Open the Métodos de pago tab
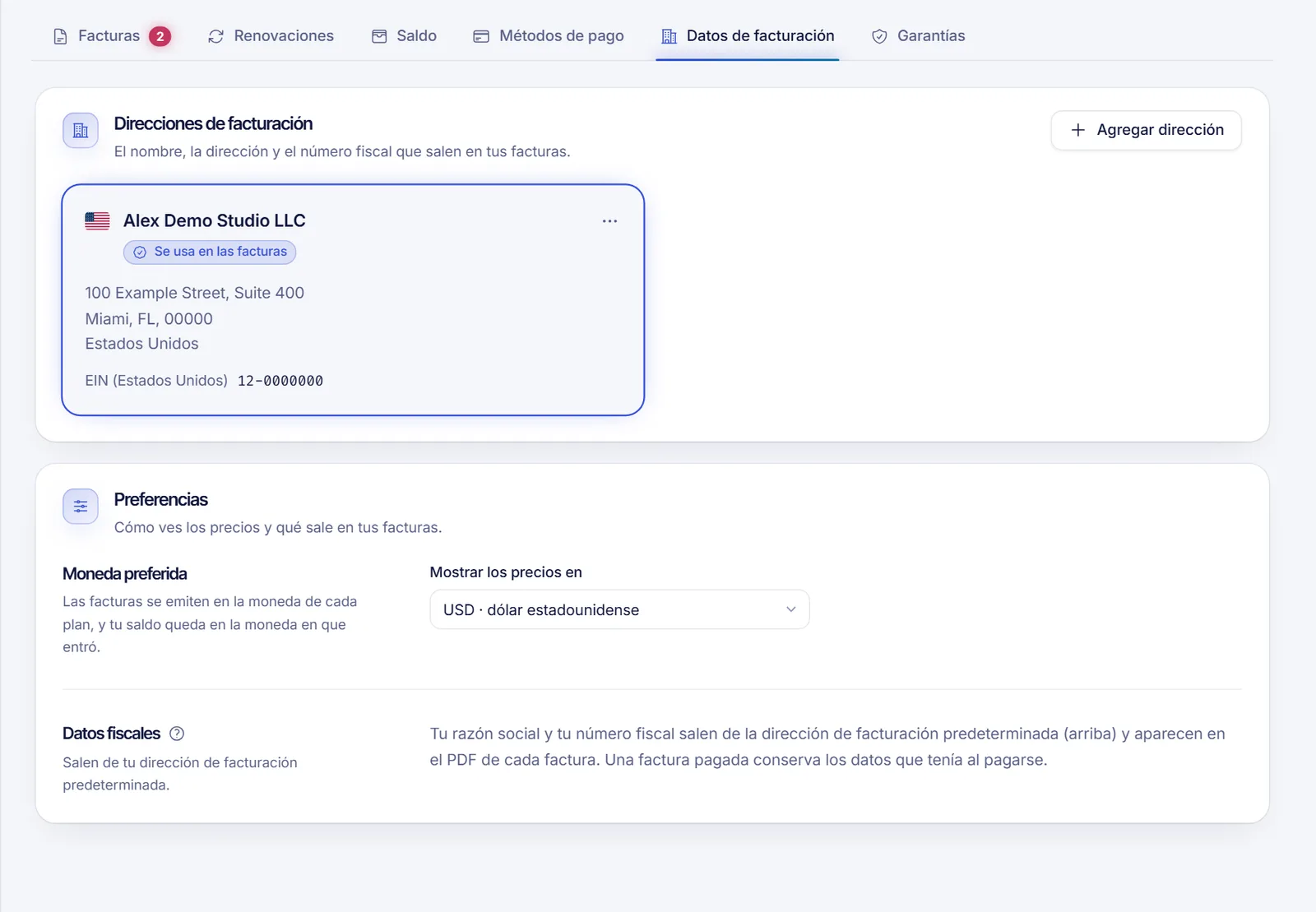This screenshot has height=912, width=1316. [549, 36]
